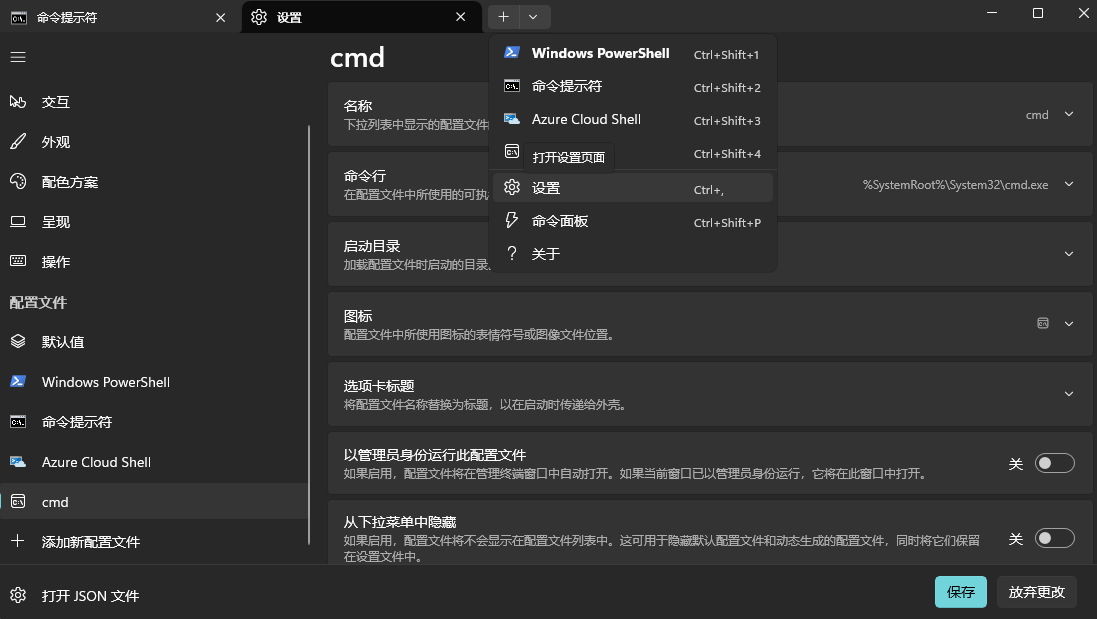Viewport: 1097px width, 619px height.
Task: Open 关于 from dropdown menu
Action: click(x=632, y=254)
